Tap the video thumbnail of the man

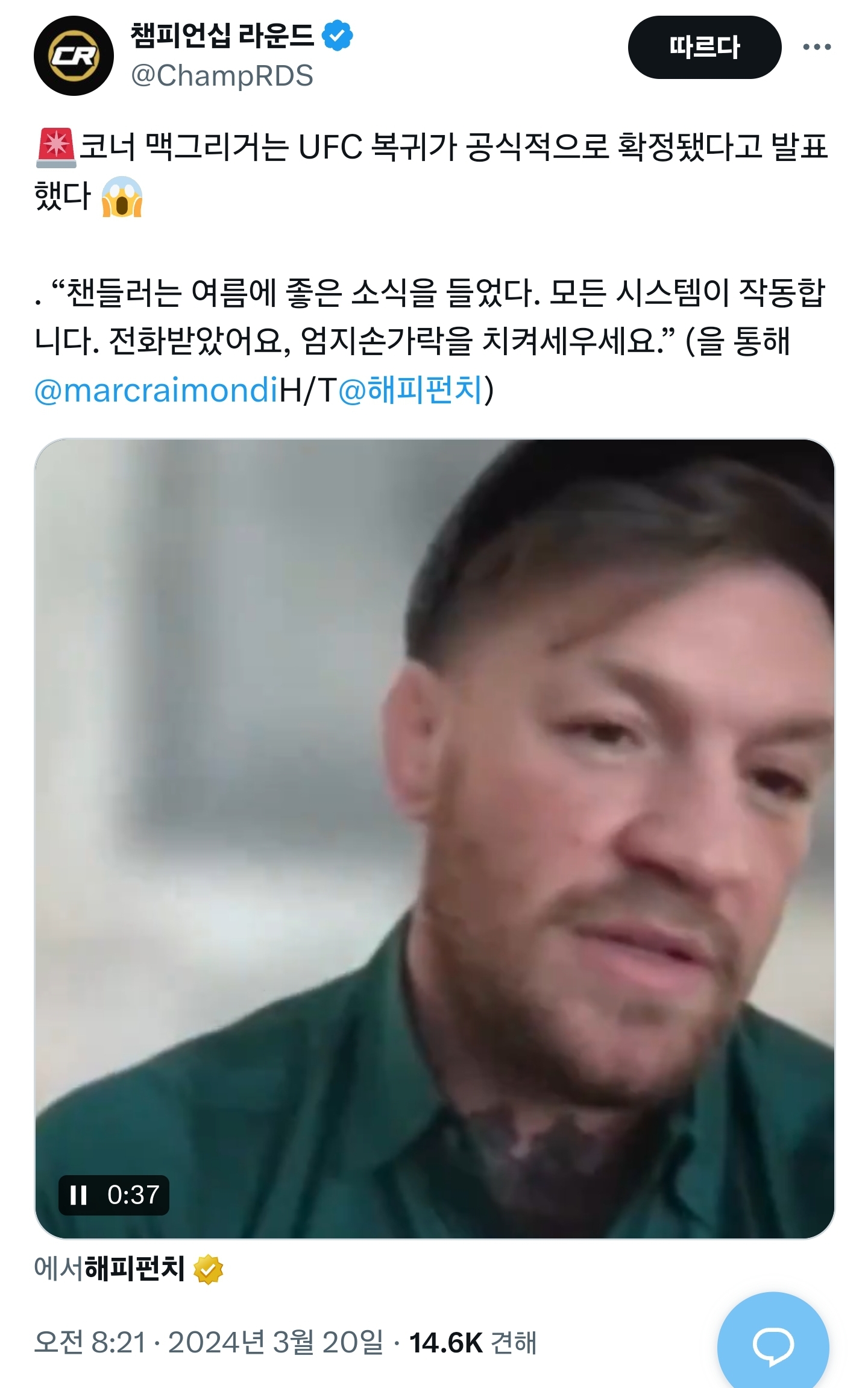[435, 839]
